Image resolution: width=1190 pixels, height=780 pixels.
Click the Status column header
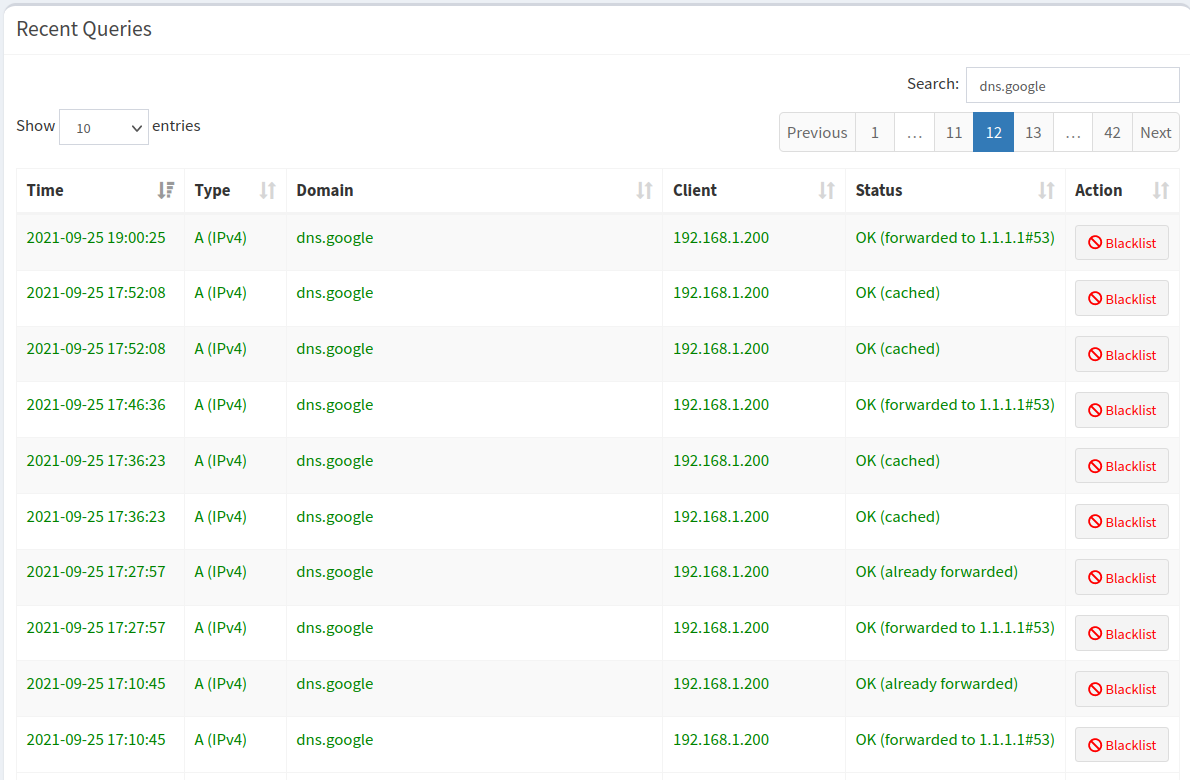pos(955,190)
